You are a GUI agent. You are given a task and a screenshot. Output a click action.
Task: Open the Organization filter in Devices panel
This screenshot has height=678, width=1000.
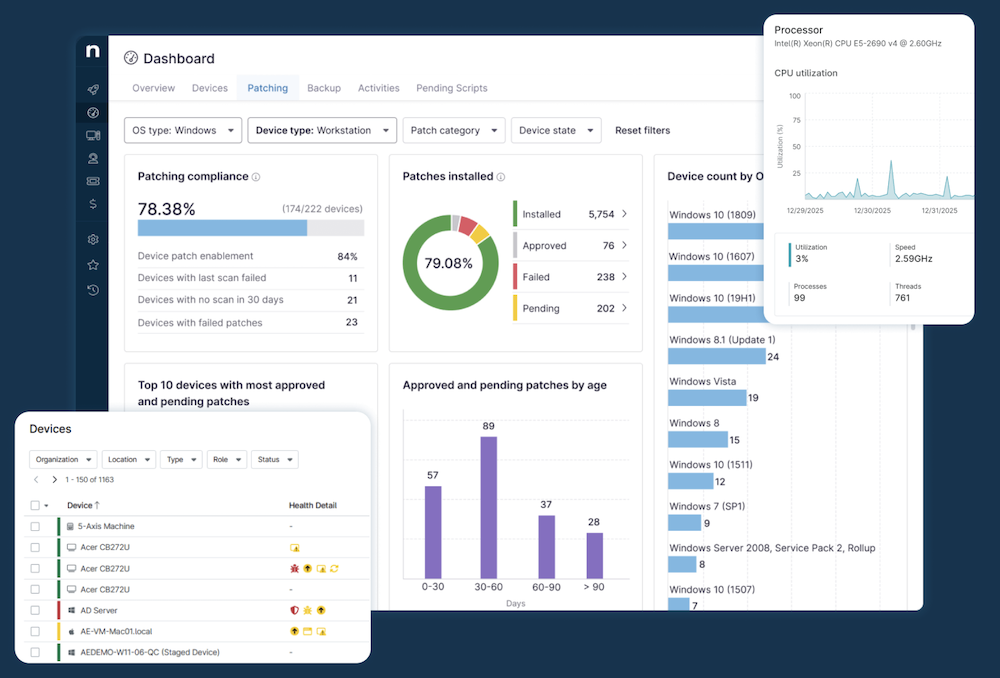tap(63, 459)
